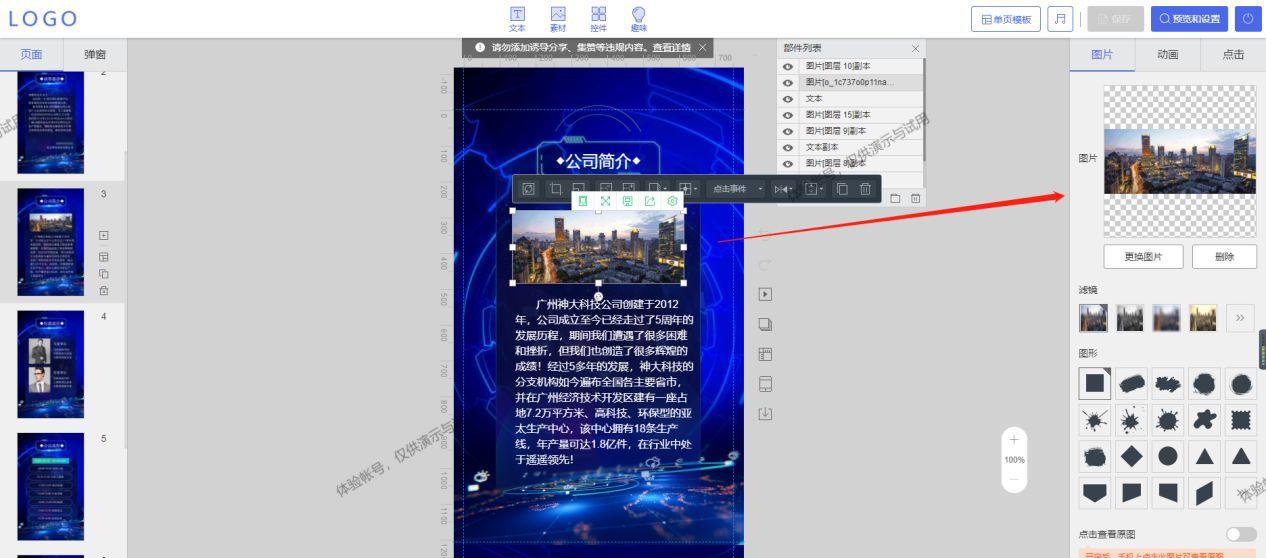1266x558 pixels.
Task: Click the play preview icon beside canvas
Action: coord(766,294)
